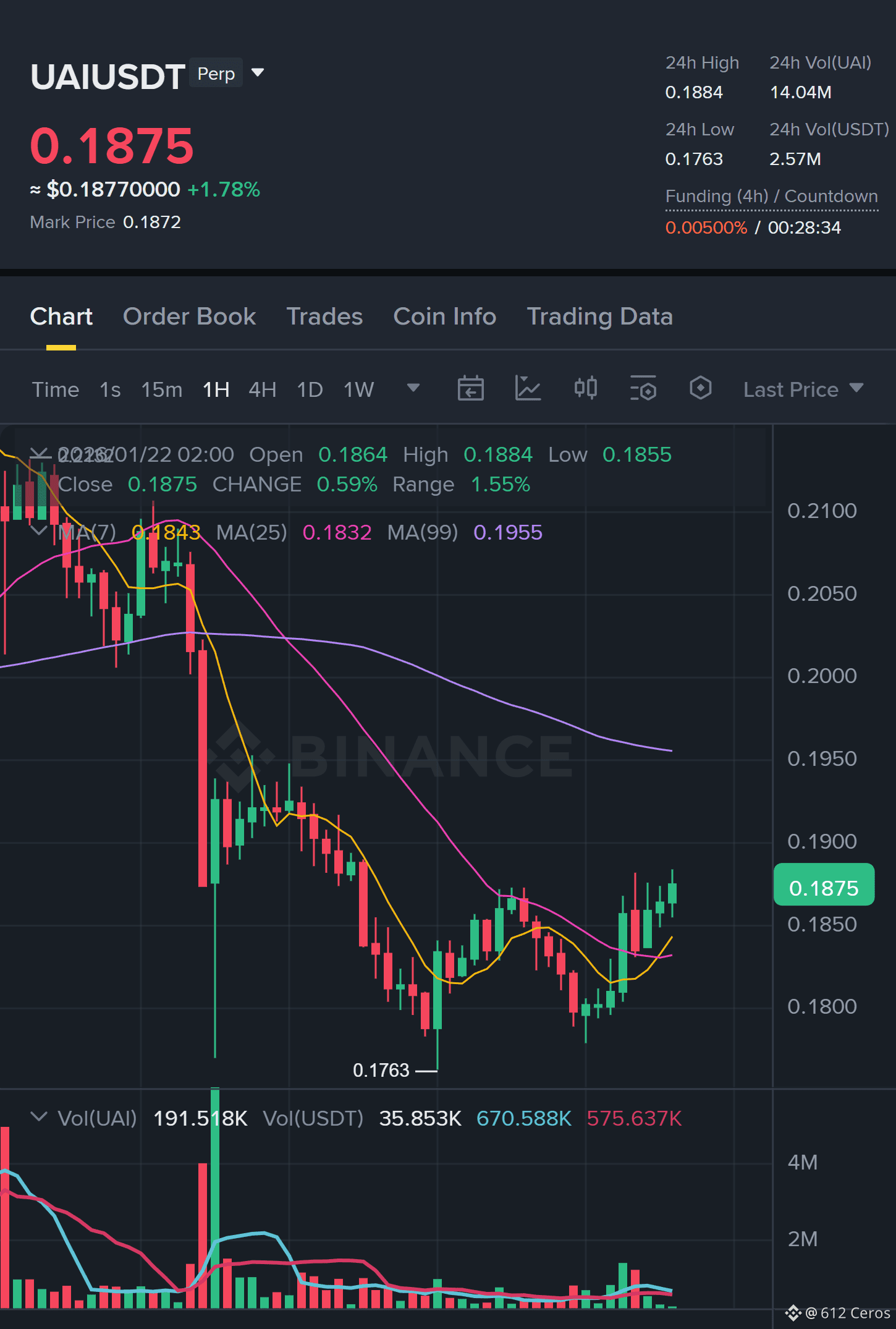Open the Trading Data tab
The image size is (896, 1329).
(599, 316)
